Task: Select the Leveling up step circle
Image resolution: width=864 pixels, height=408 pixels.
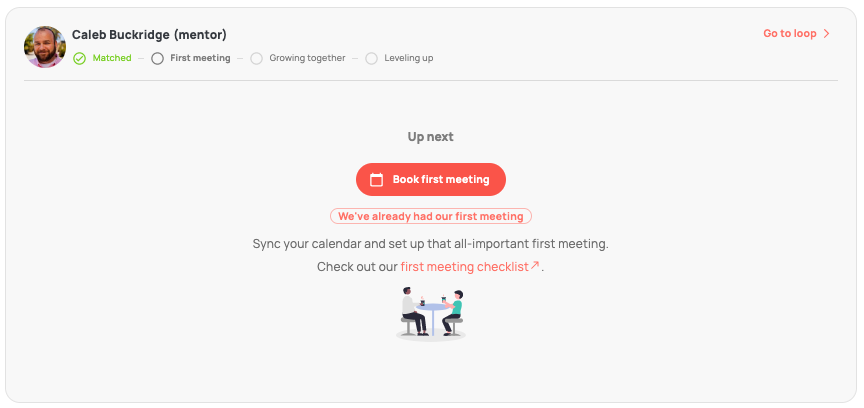Action: [371, 58]
